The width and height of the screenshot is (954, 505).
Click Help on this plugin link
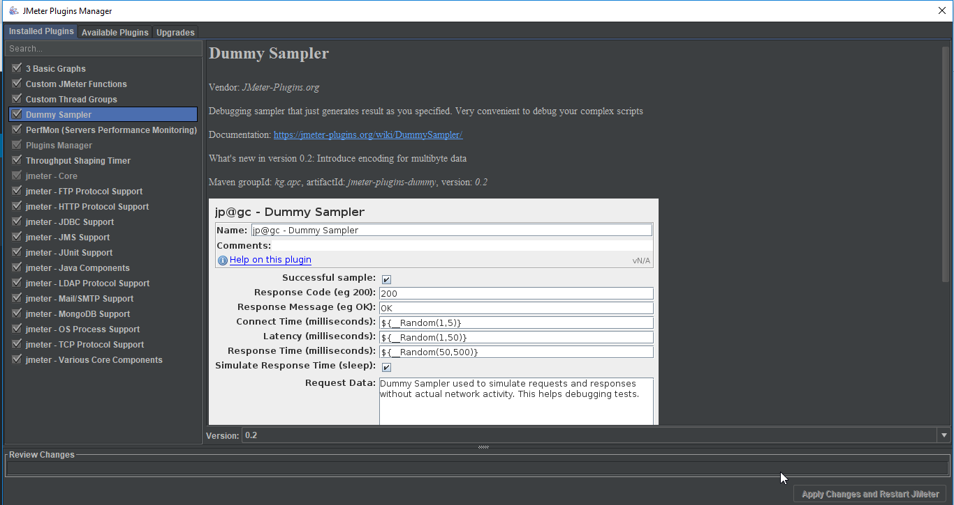click(x=270, y=260)
